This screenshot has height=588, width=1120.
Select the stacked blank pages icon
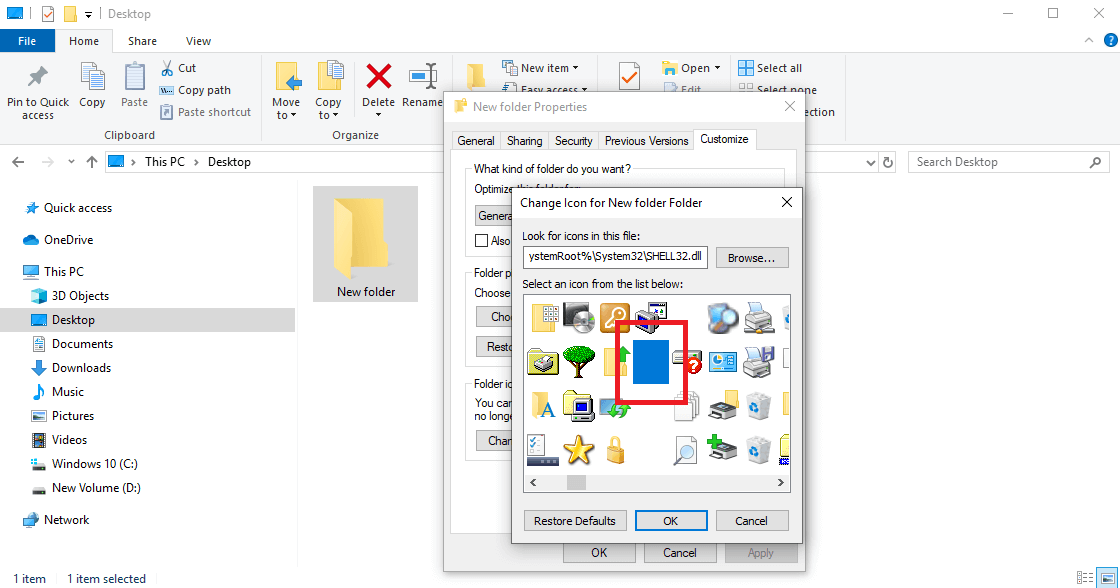687,407
